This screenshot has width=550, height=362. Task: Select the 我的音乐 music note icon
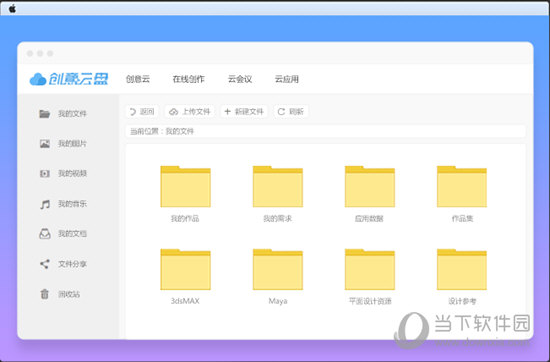(x=45, y=204)
